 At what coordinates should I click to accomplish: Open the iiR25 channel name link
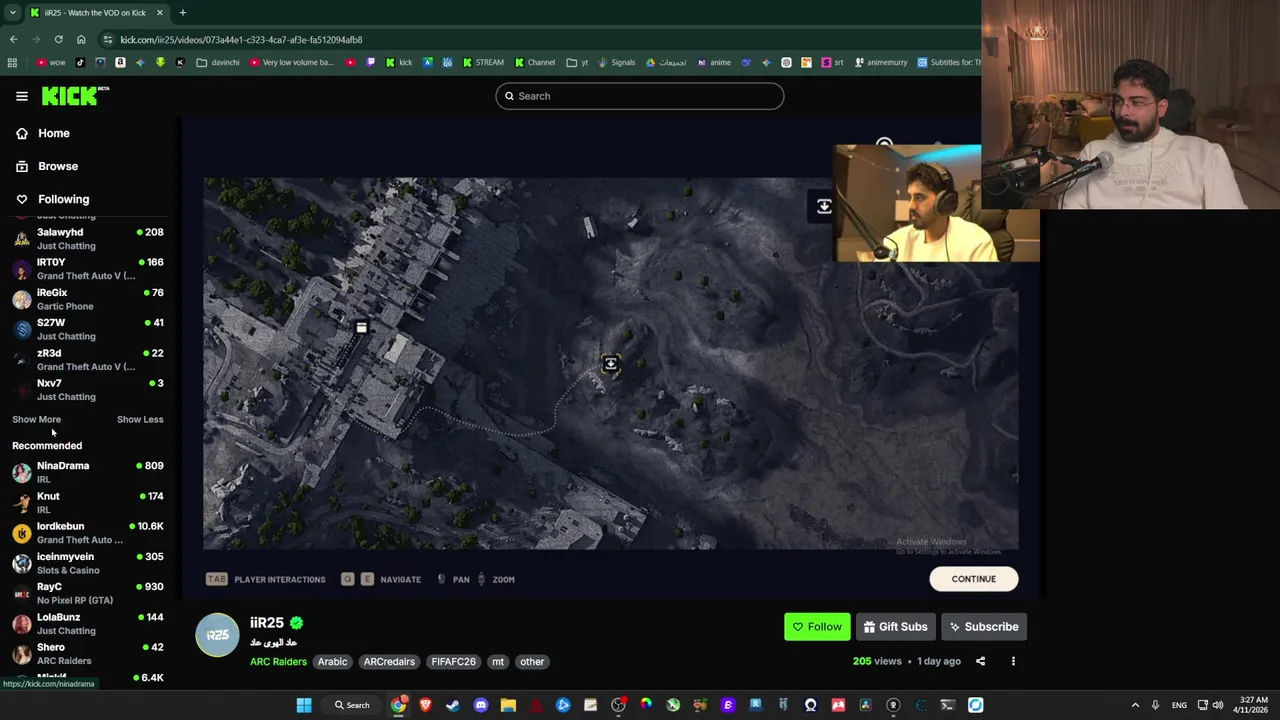pyautogui.click(x=267, y=623)
